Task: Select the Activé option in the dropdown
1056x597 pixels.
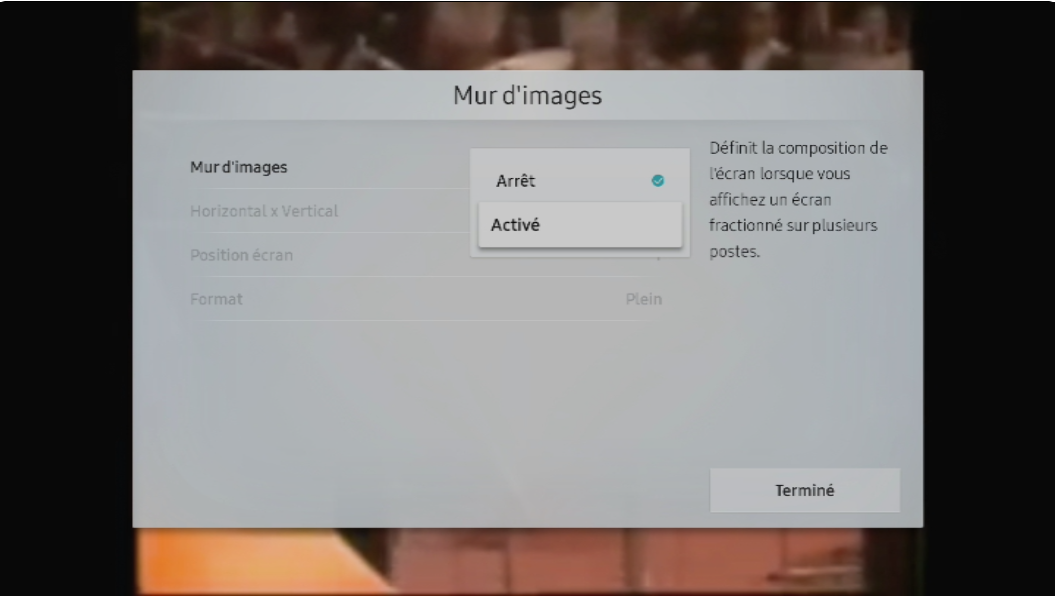Action: [x=578, y=226]
